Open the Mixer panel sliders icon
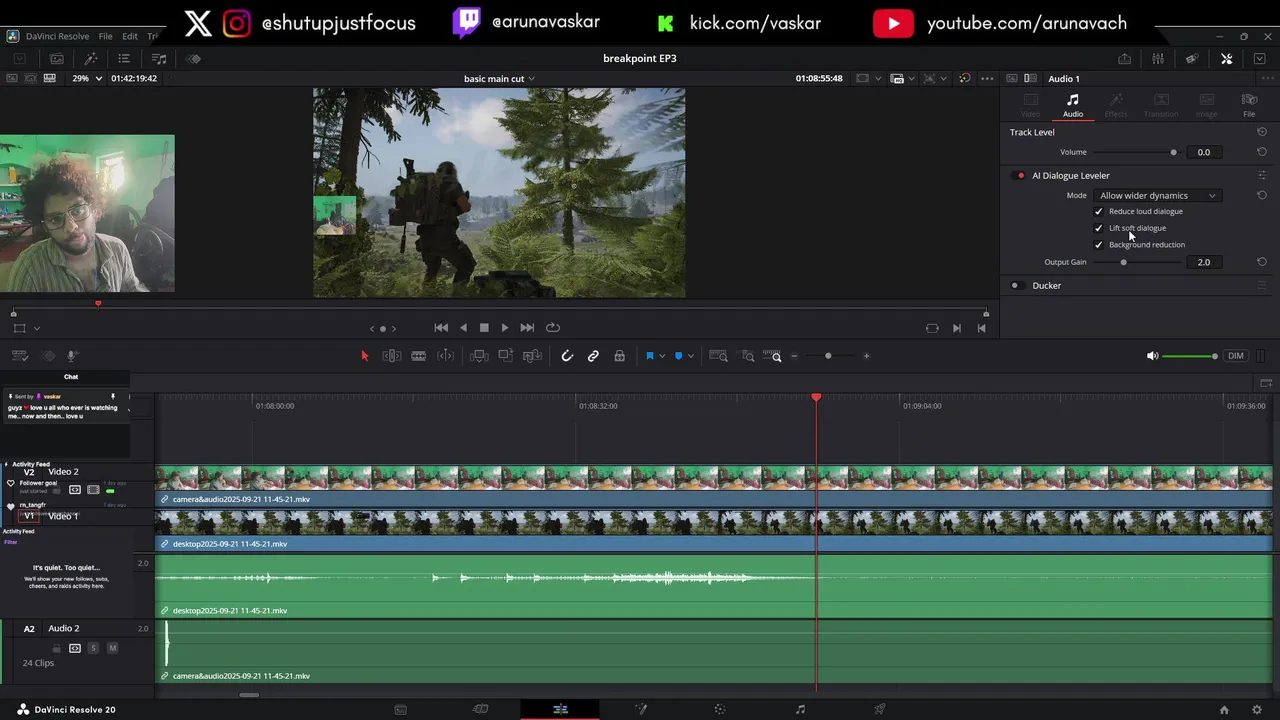1280x720 pixels. 1158,59
